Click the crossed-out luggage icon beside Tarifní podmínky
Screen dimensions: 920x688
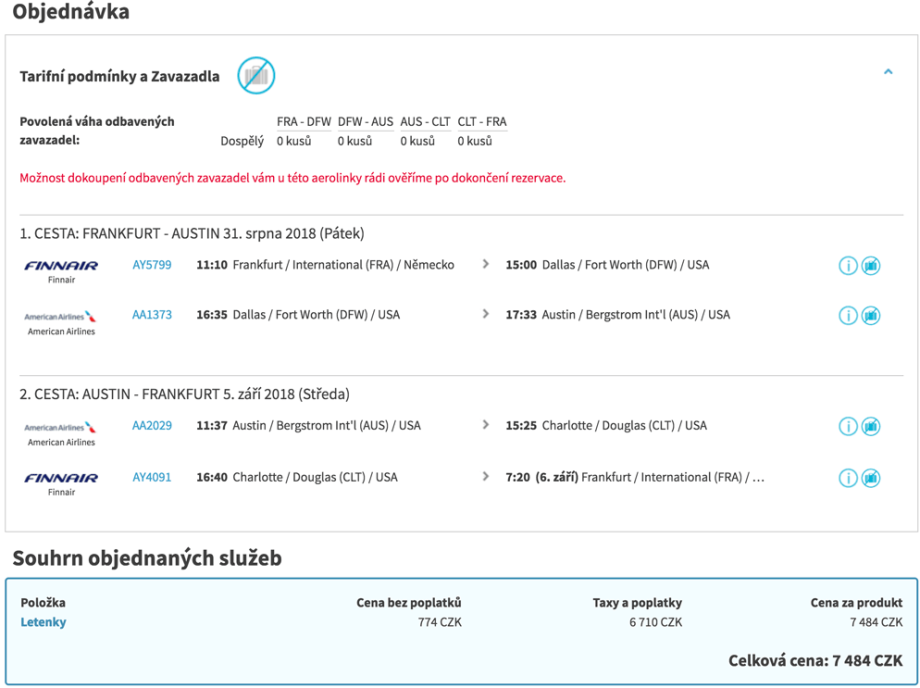click(x=256, y=76)
